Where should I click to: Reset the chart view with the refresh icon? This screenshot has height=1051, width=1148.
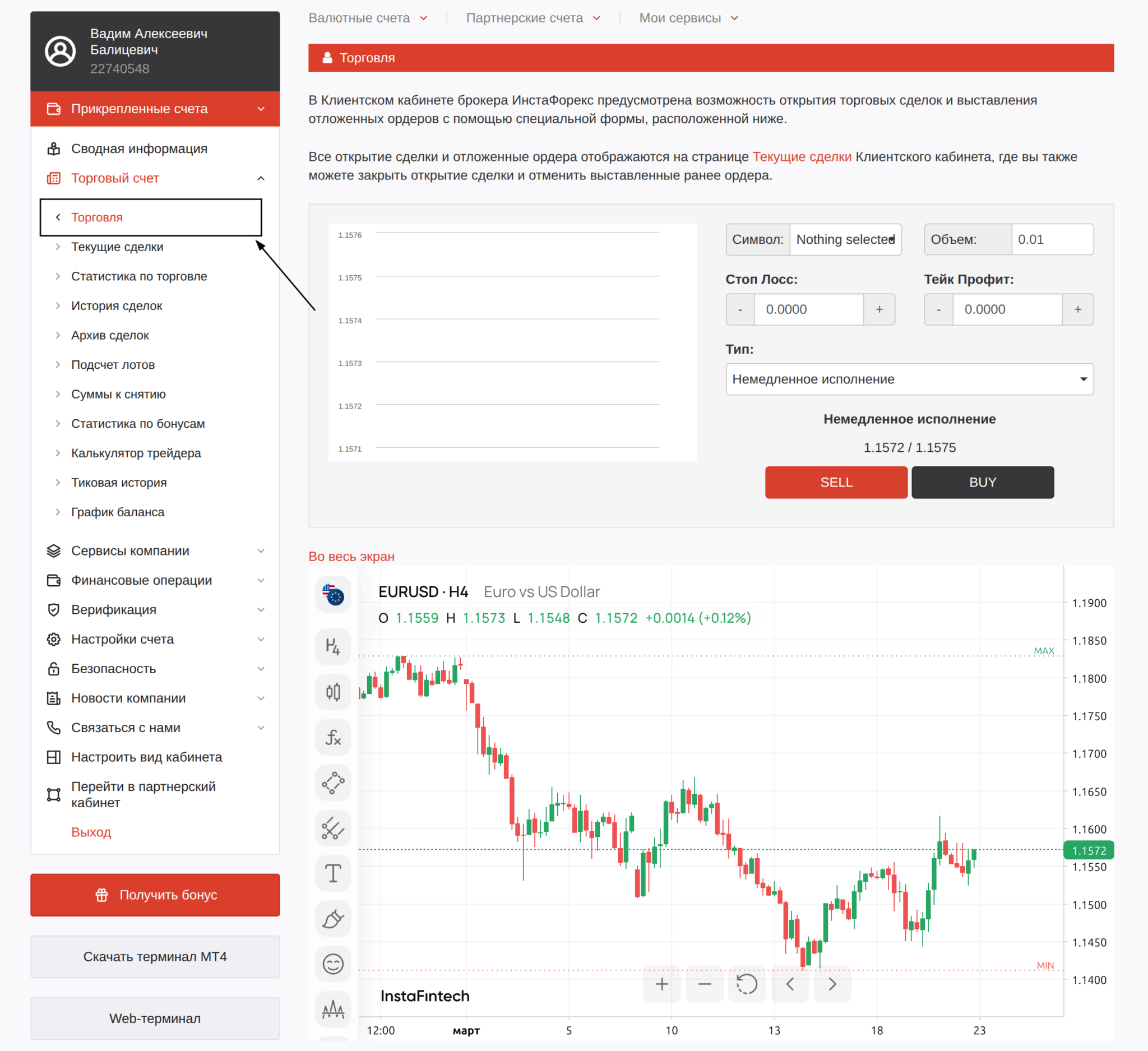747,984
